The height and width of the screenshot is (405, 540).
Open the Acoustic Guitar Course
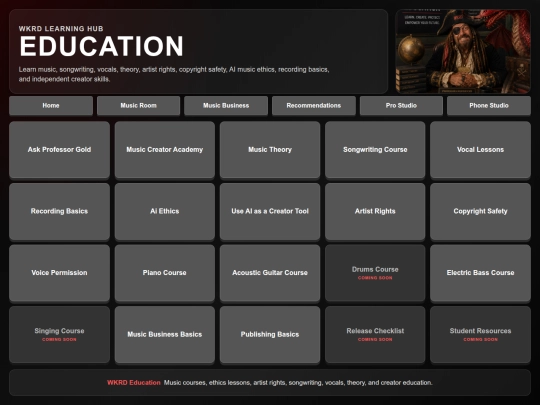270,273
